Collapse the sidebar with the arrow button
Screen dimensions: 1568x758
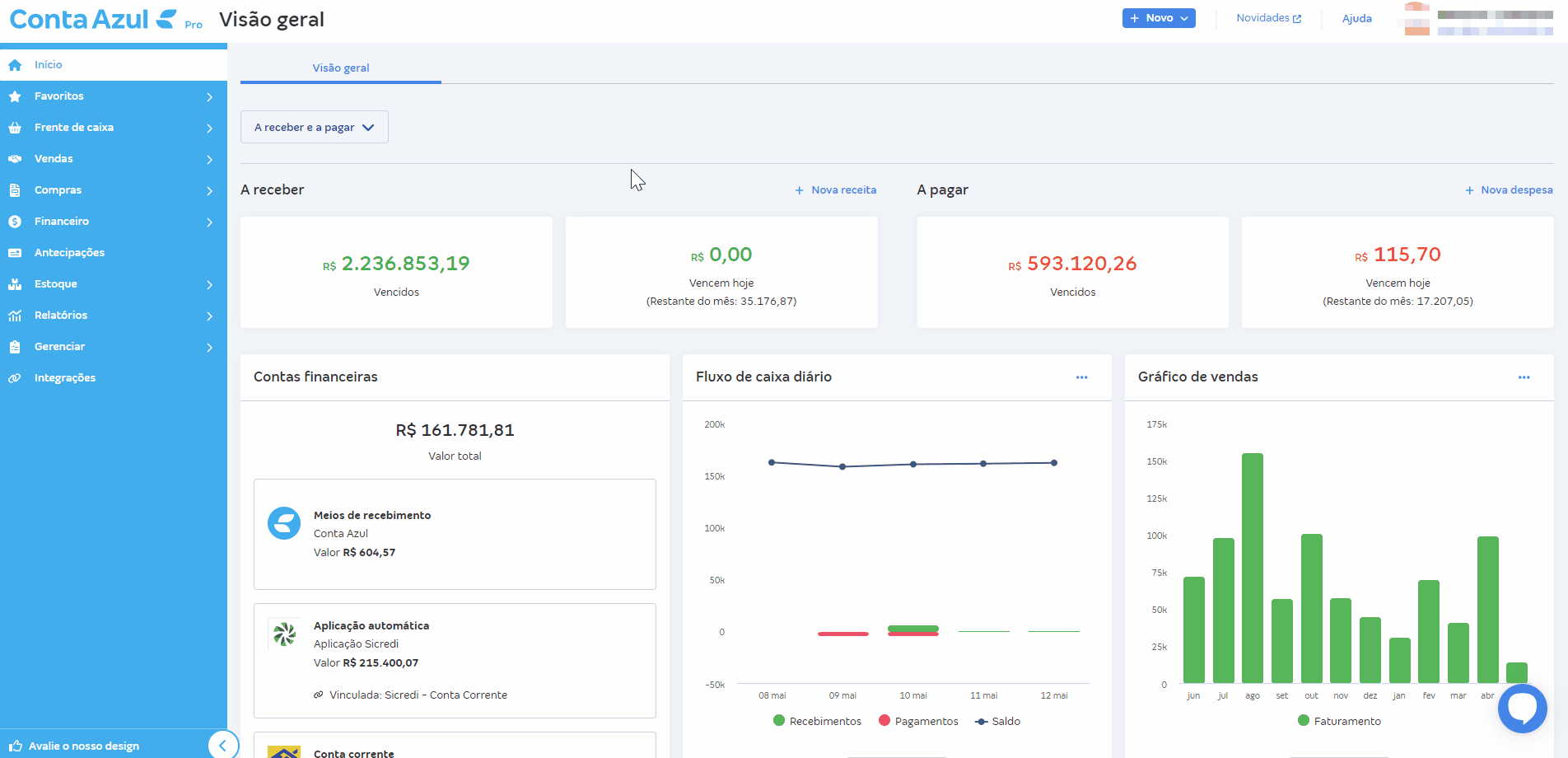[x=222, y=745]
